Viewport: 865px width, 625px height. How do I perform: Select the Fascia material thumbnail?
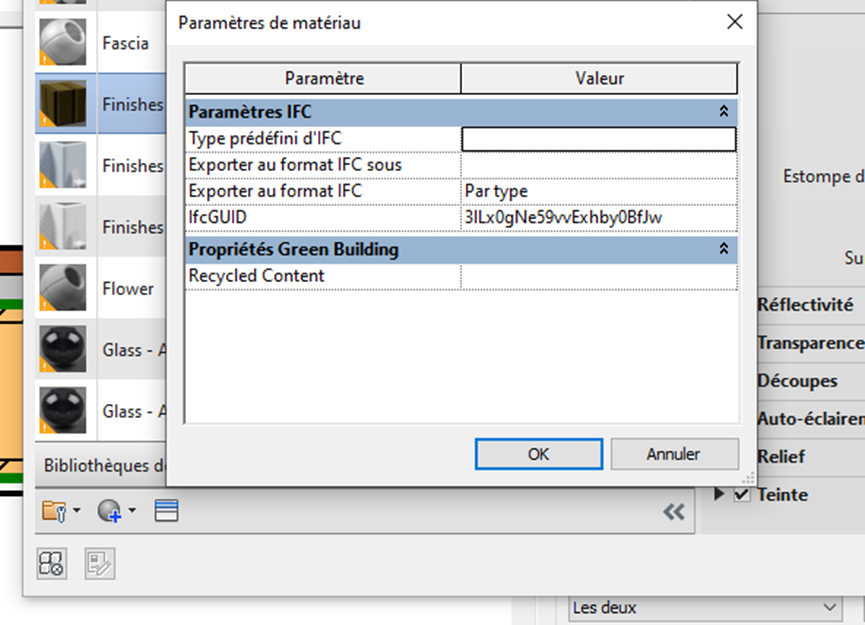(65, 42)
